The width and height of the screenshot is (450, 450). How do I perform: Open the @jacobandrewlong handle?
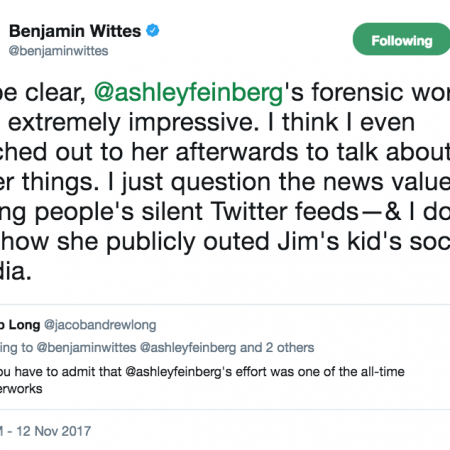pos(100,325)
